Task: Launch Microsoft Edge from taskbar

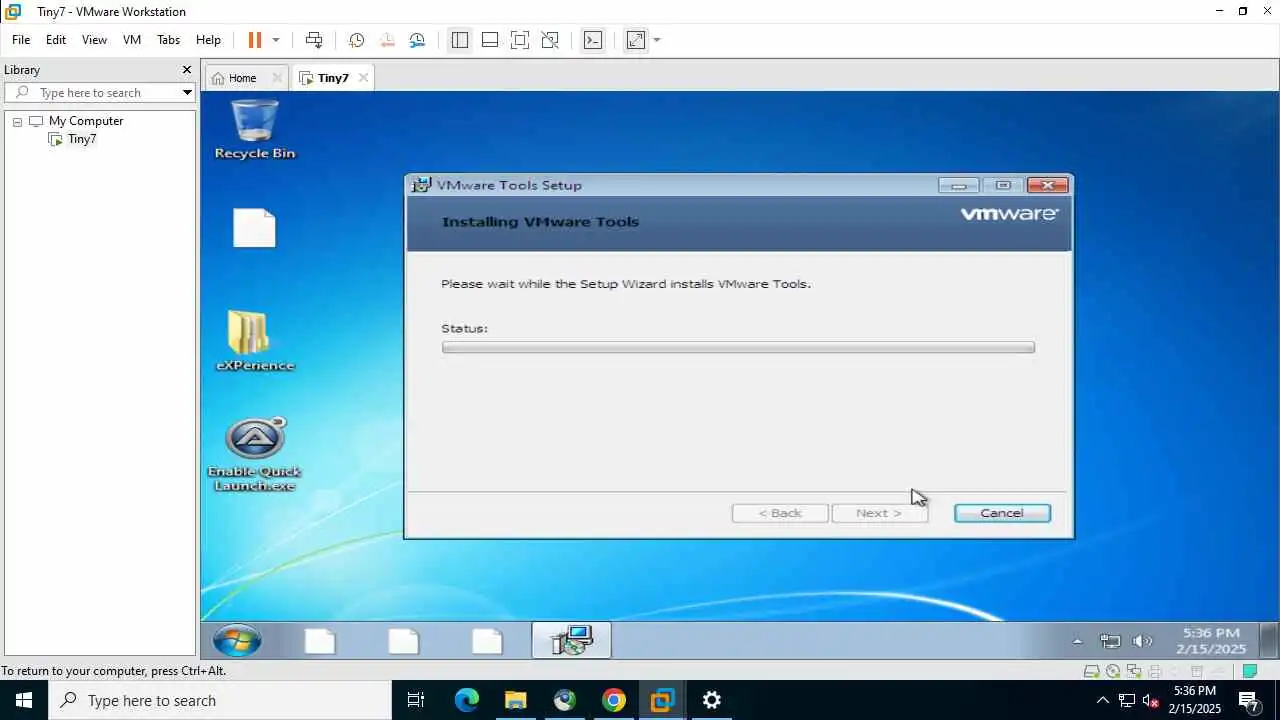Action: point(467,700)
